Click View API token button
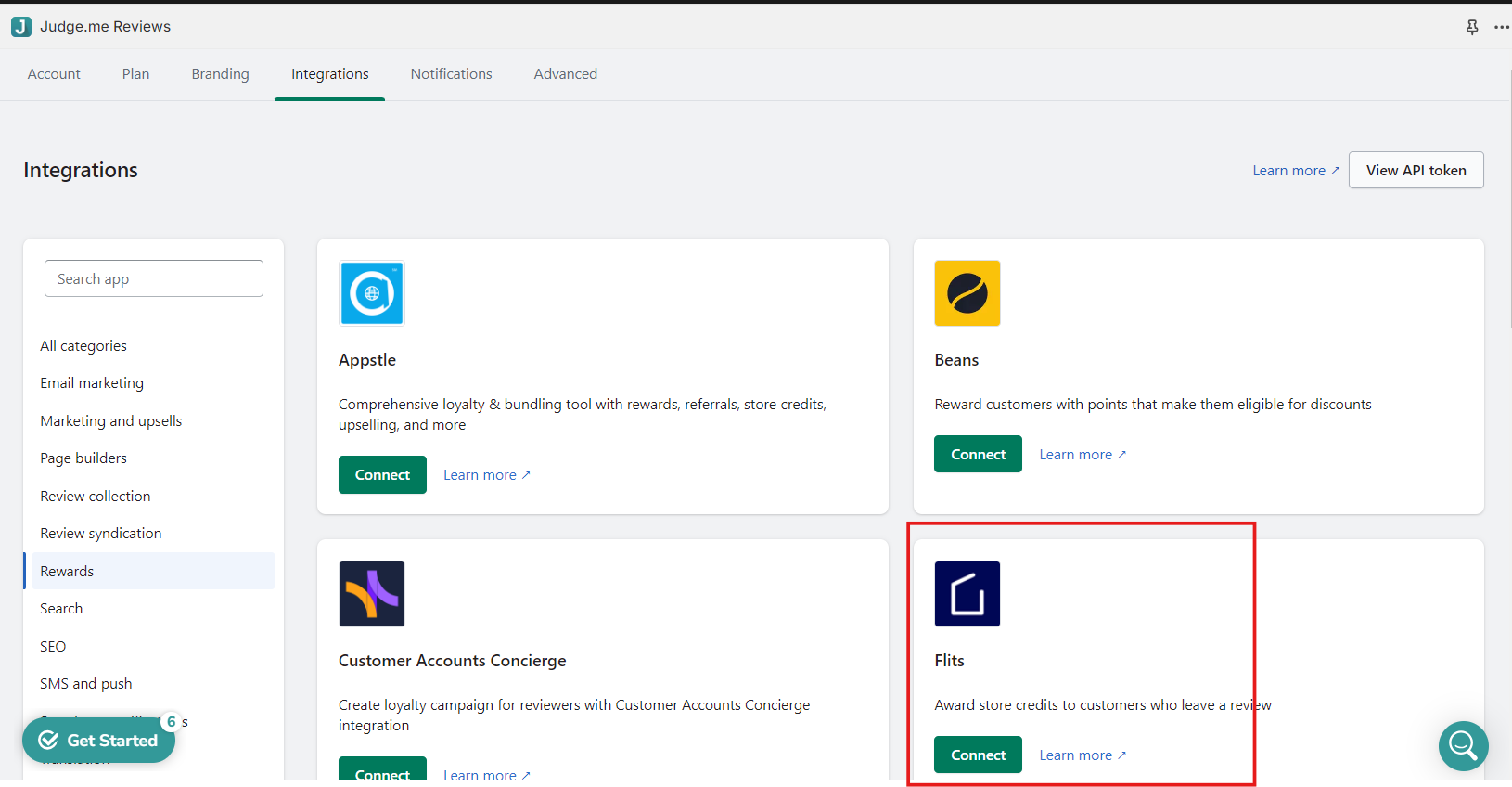The image size is (1512, 787). [x=1416, y=170]
